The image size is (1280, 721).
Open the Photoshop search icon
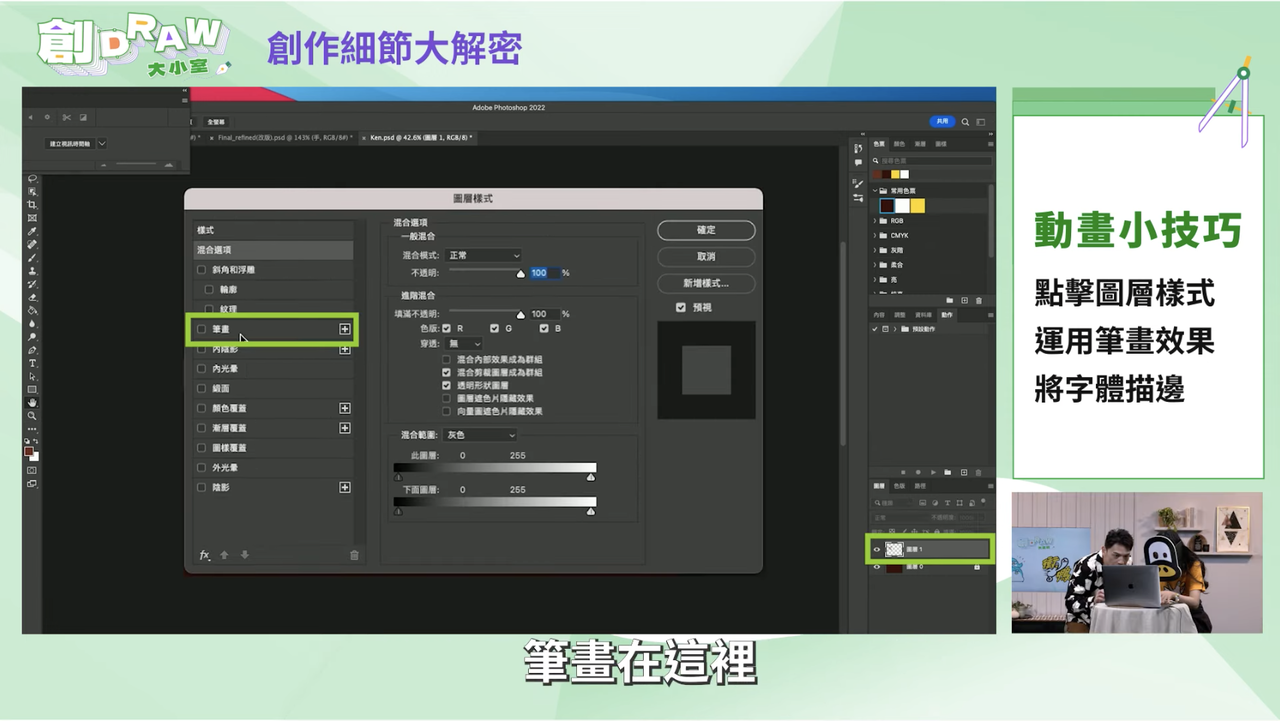965,122
